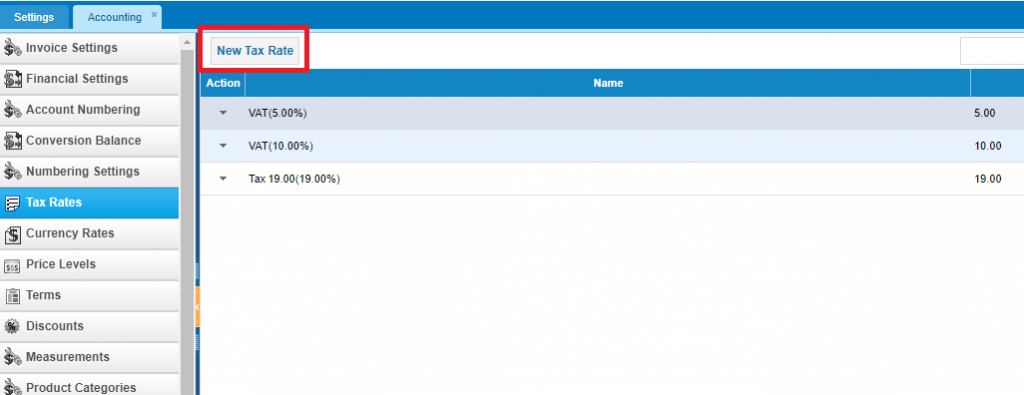Open the Terms section
The width and height of the screenshot is (1024, 395).
(x=89, y=296)
